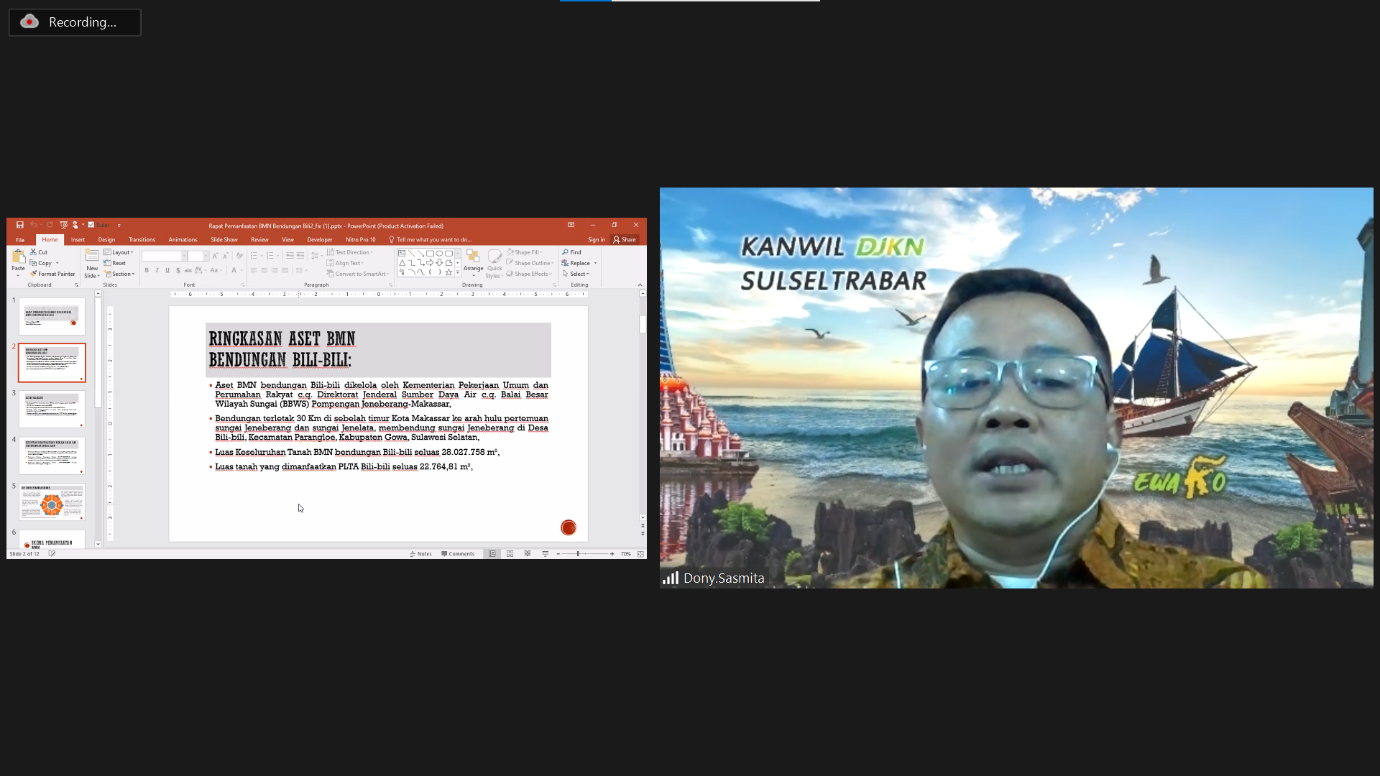This screenshot has width=1380, height=776.
Task: Expand the Shape Fill dropdown
Action: click(x=528, y=252)
